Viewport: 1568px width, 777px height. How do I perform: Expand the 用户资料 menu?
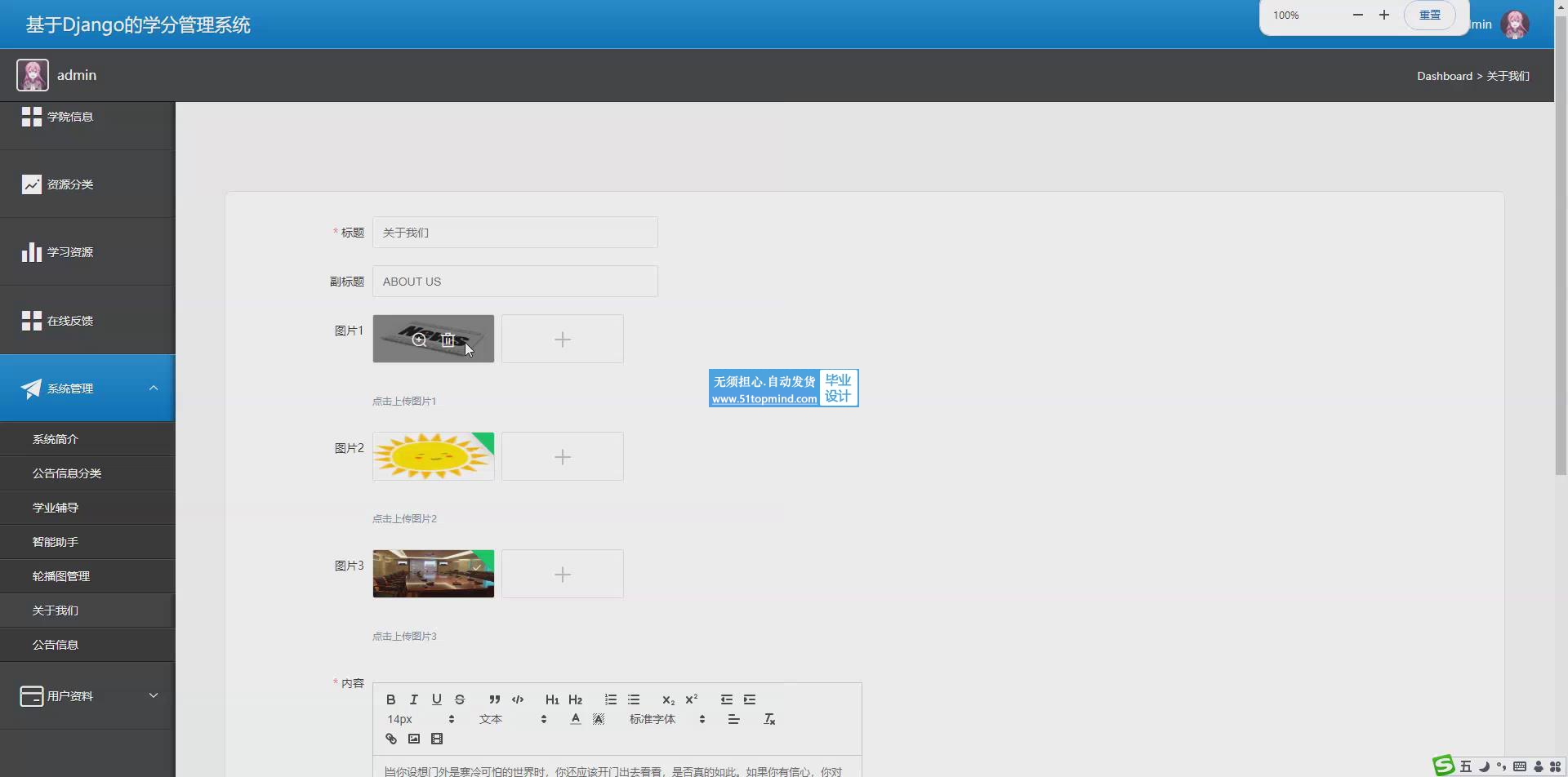point(87,696)
